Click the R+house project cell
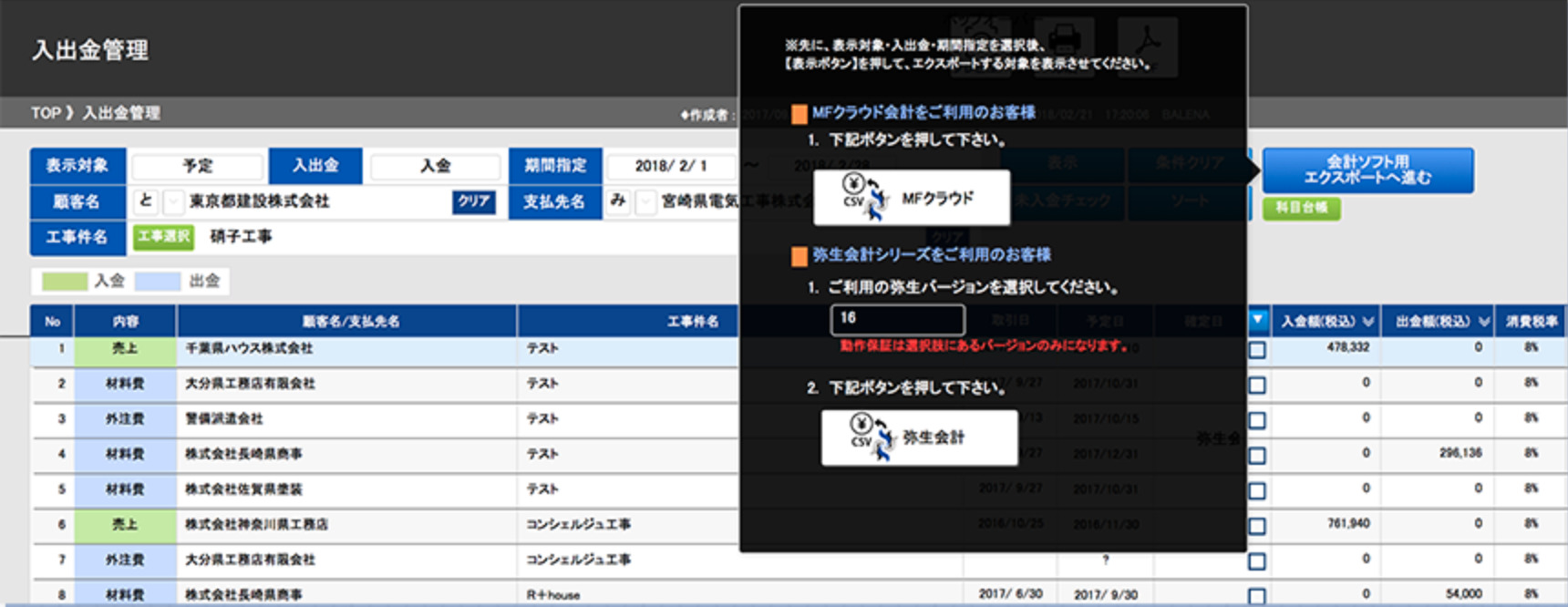1568x607 pixels. tap(553, 595)
